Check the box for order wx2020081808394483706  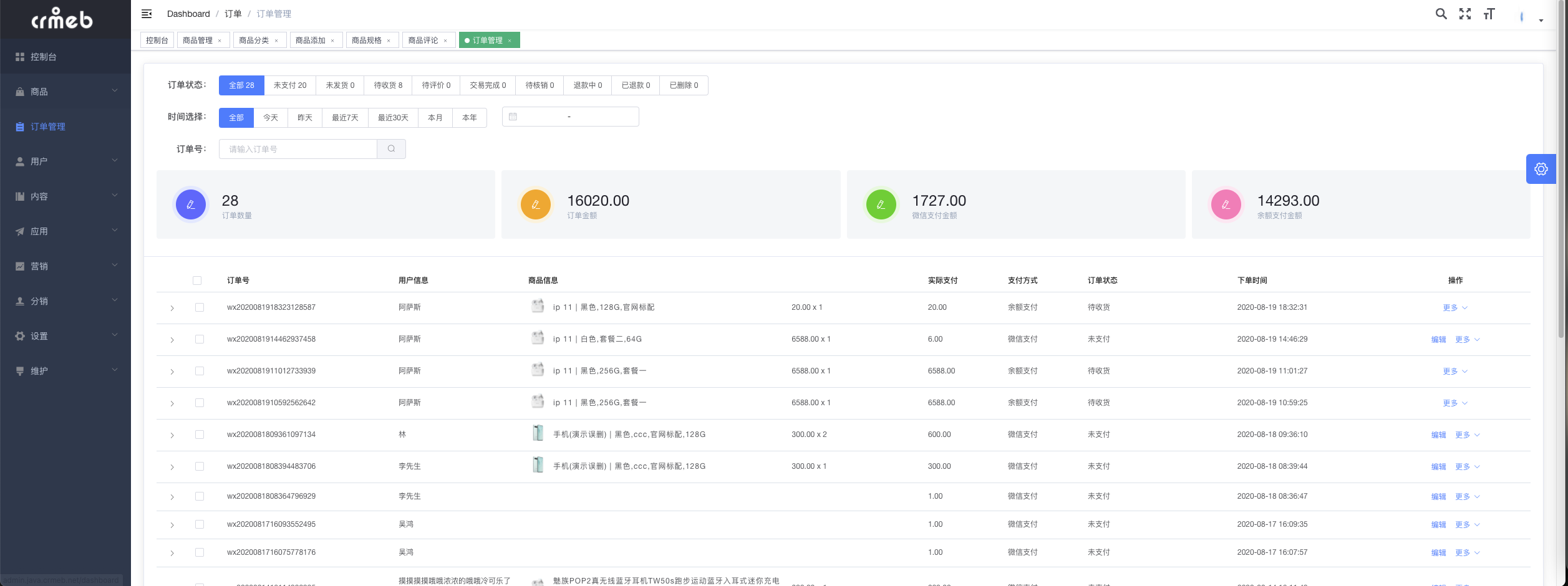tap(200, 466)
